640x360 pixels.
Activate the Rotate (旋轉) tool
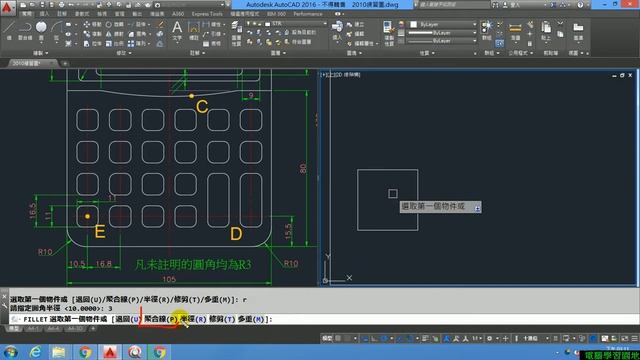point(115,25)
